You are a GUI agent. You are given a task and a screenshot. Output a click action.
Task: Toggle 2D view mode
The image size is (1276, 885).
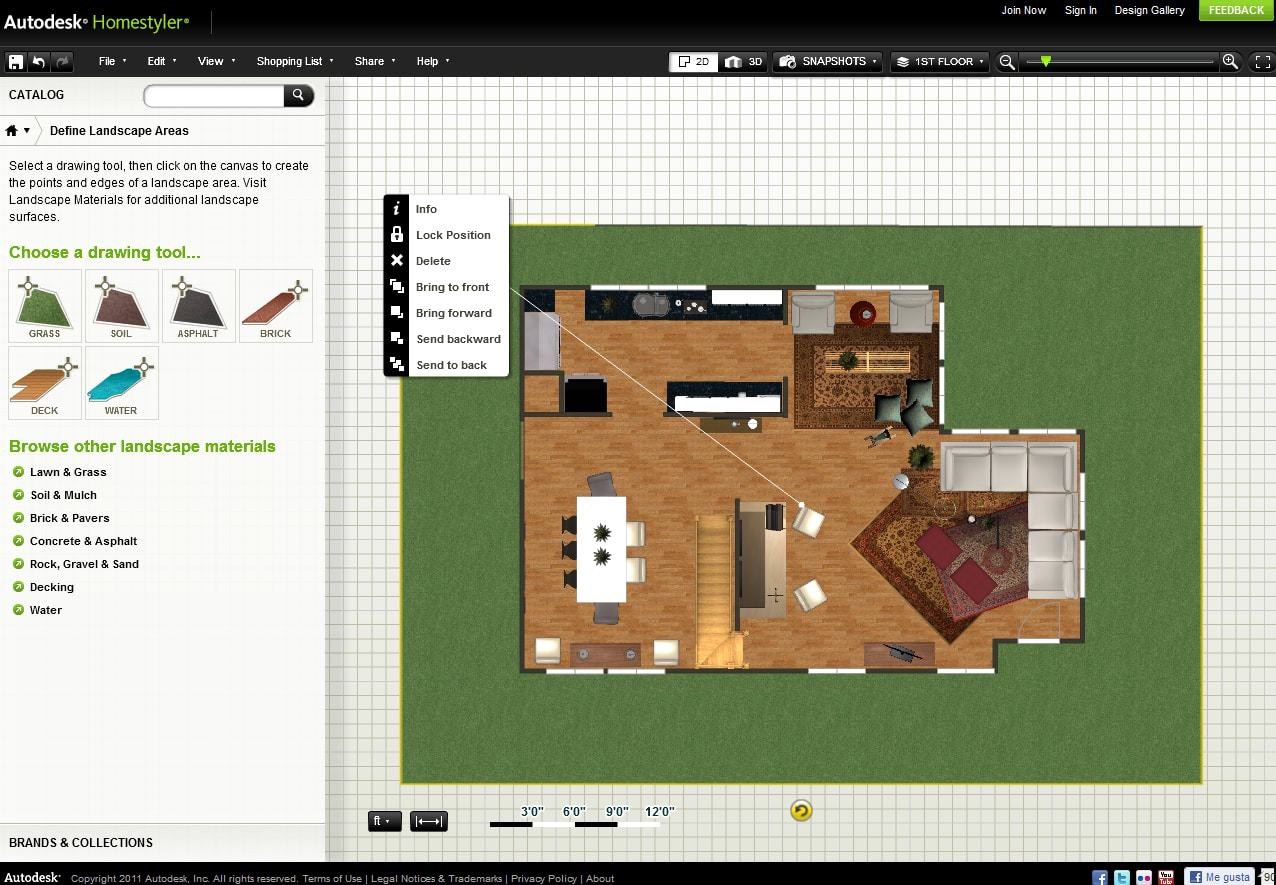(693, 61)
